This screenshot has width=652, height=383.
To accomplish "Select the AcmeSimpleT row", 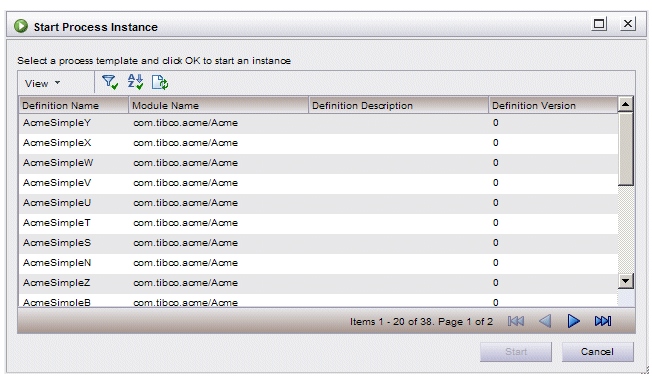I will (318, 223).
